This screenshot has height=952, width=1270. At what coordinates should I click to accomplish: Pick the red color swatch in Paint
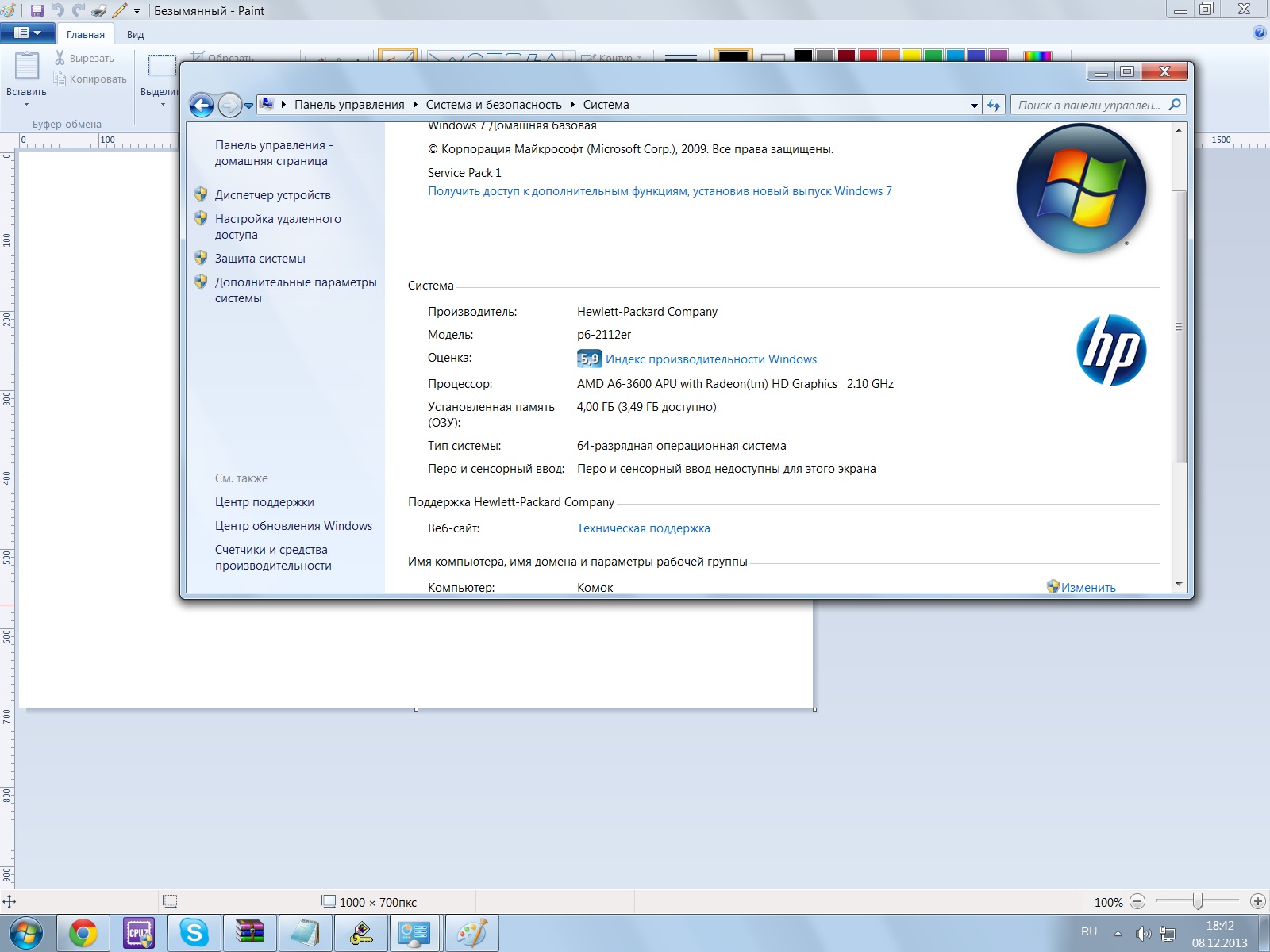tap(868, 56)
